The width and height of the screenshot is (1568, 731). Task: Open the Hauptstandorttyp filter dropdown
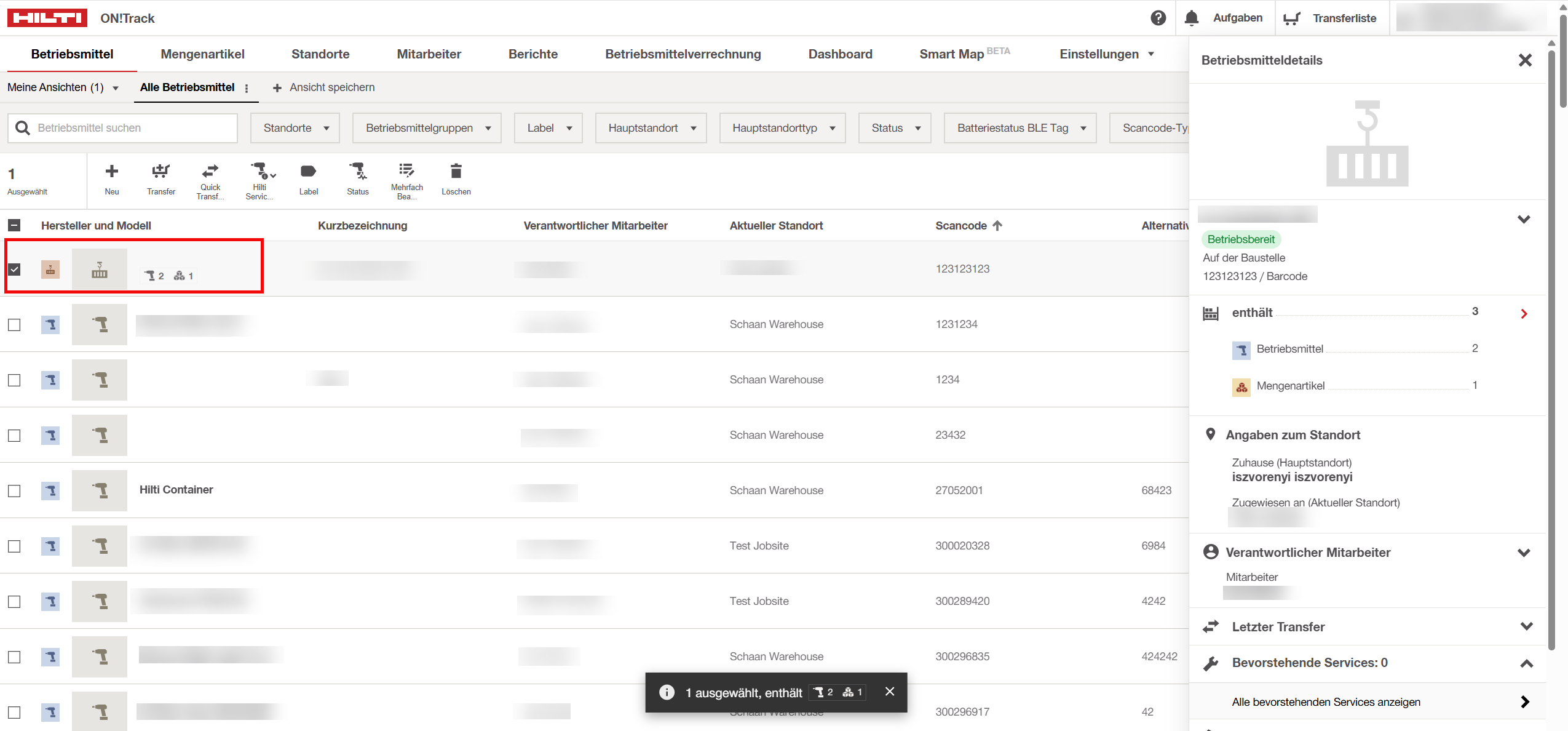click(783, 128)
